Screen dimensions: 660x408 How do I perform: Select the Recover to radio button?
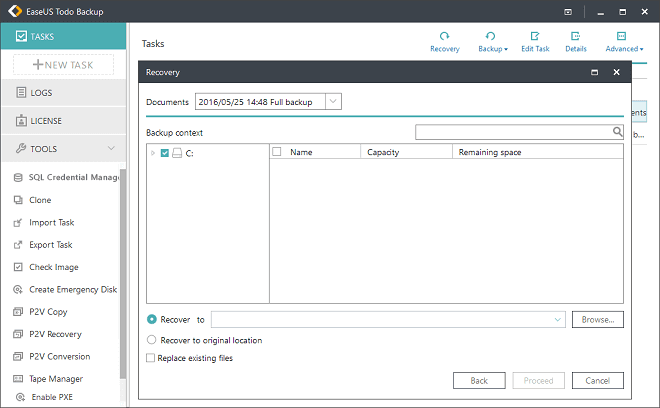click(152, 319)
